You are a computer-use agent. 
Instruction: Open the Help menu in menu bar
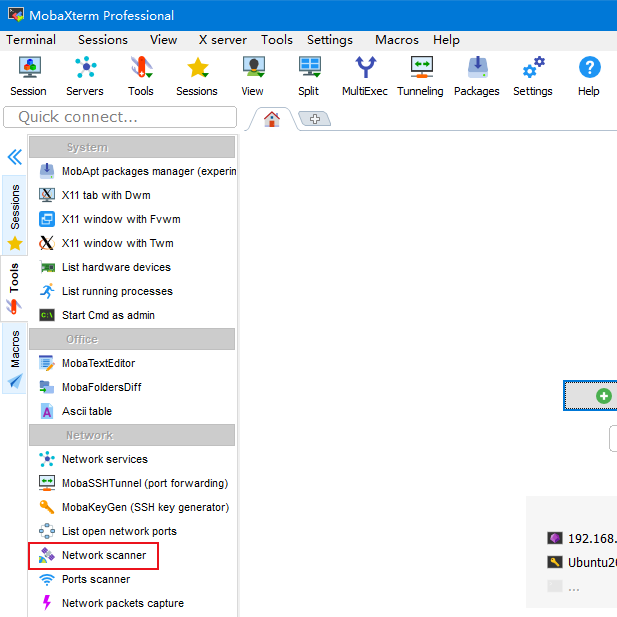coord(446,40)
